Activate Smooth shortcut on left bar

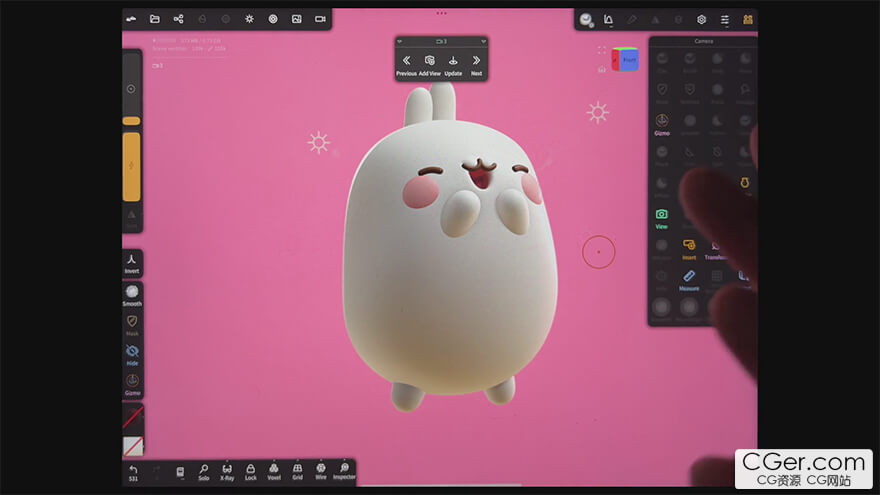(x=132, y=295)
